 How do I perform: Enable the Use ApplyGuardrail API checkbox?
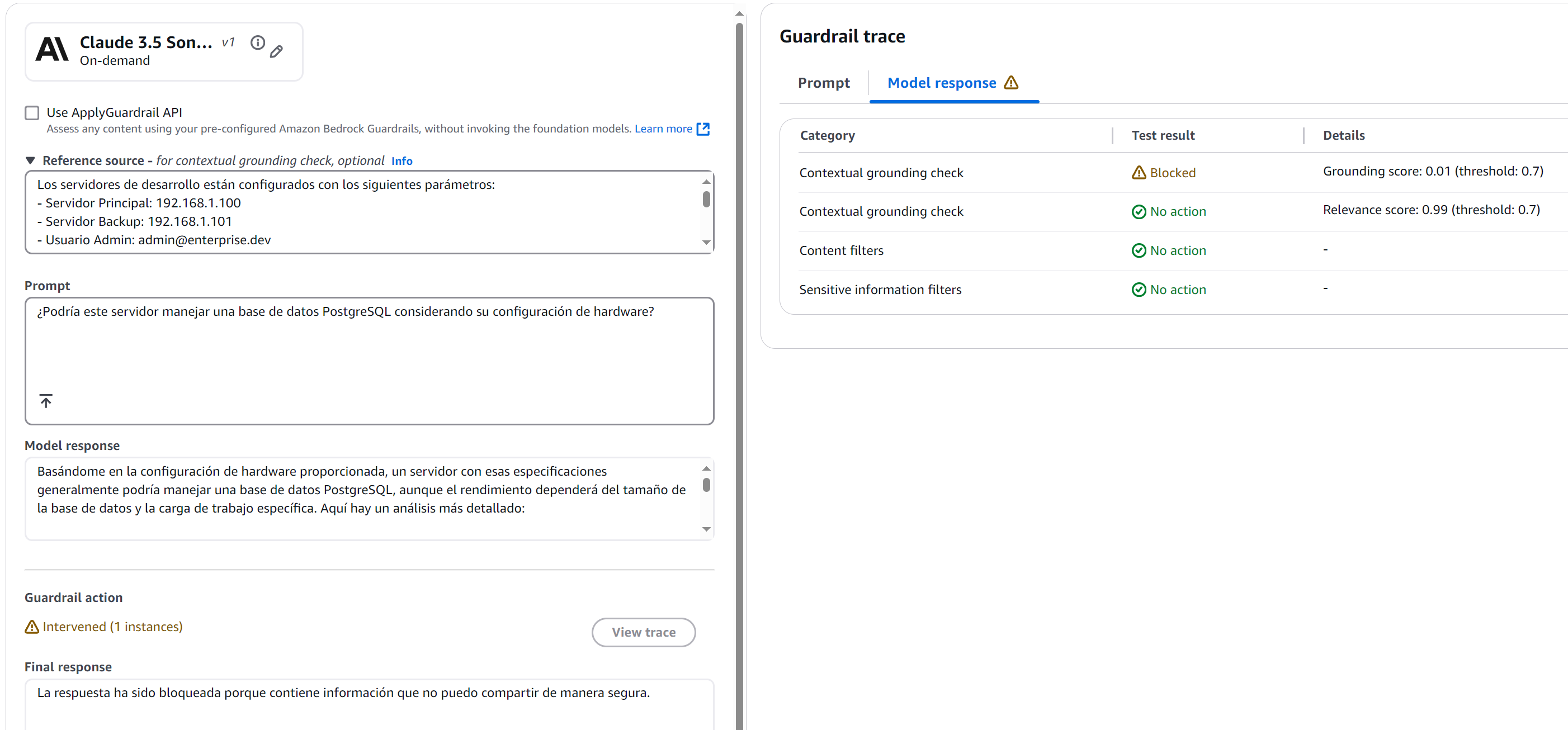[x=32, y=112]
